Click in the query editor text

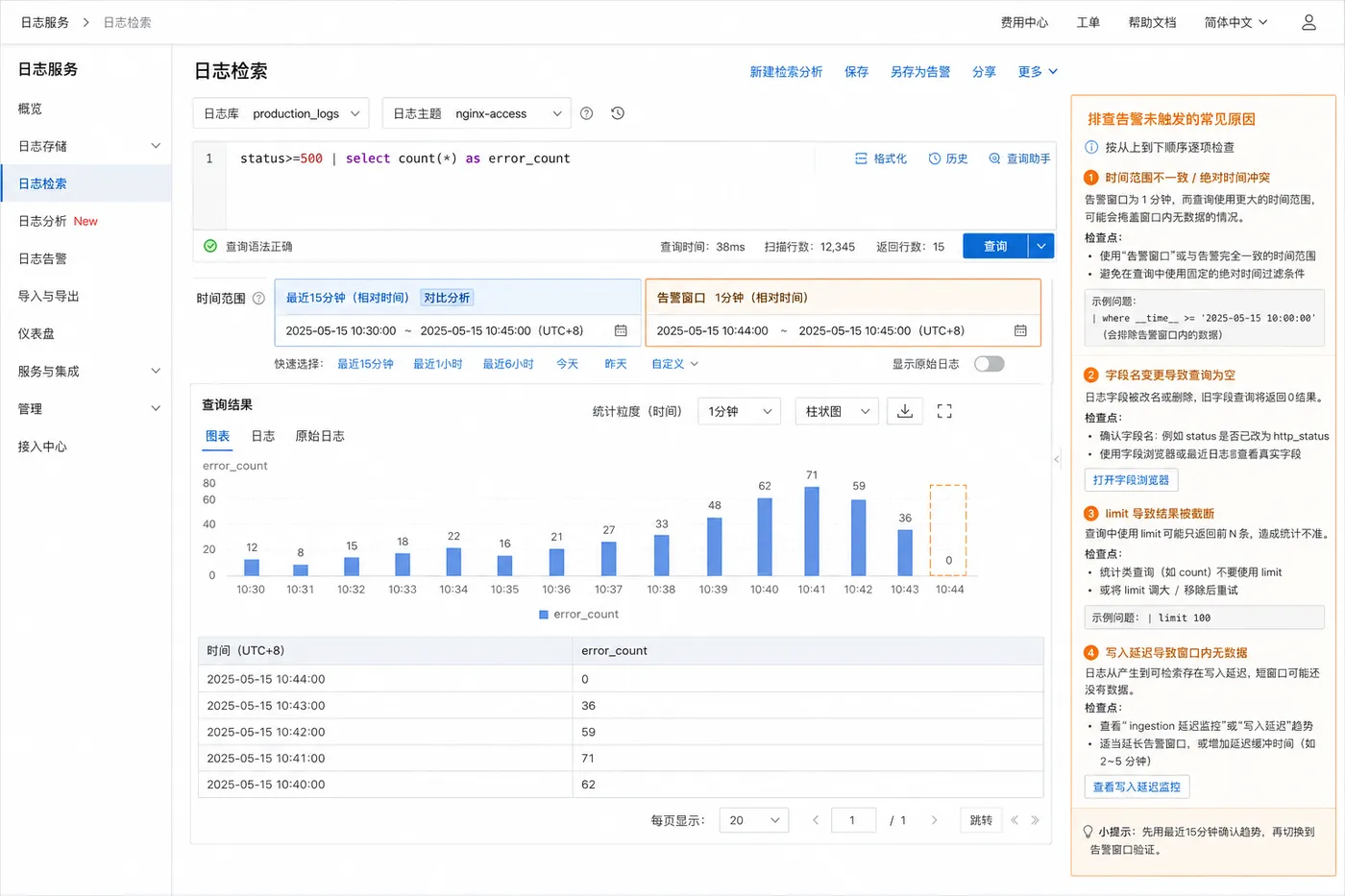pos(405,158)
